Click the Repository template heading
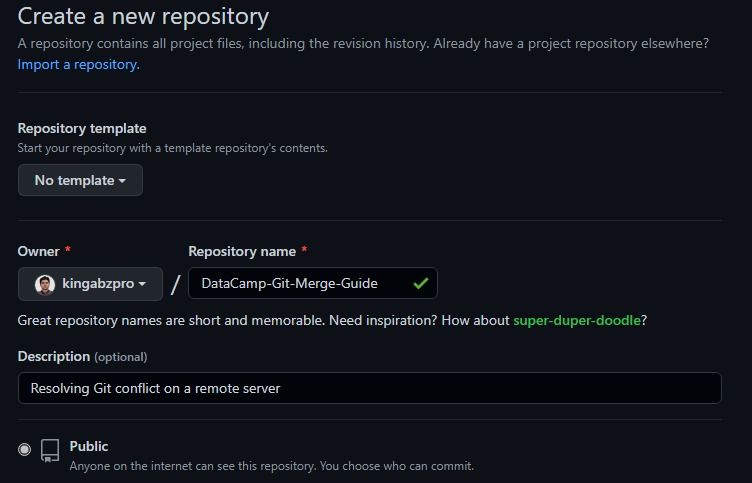This screenshot has height=483, width=752. click(x=82, y=129)
